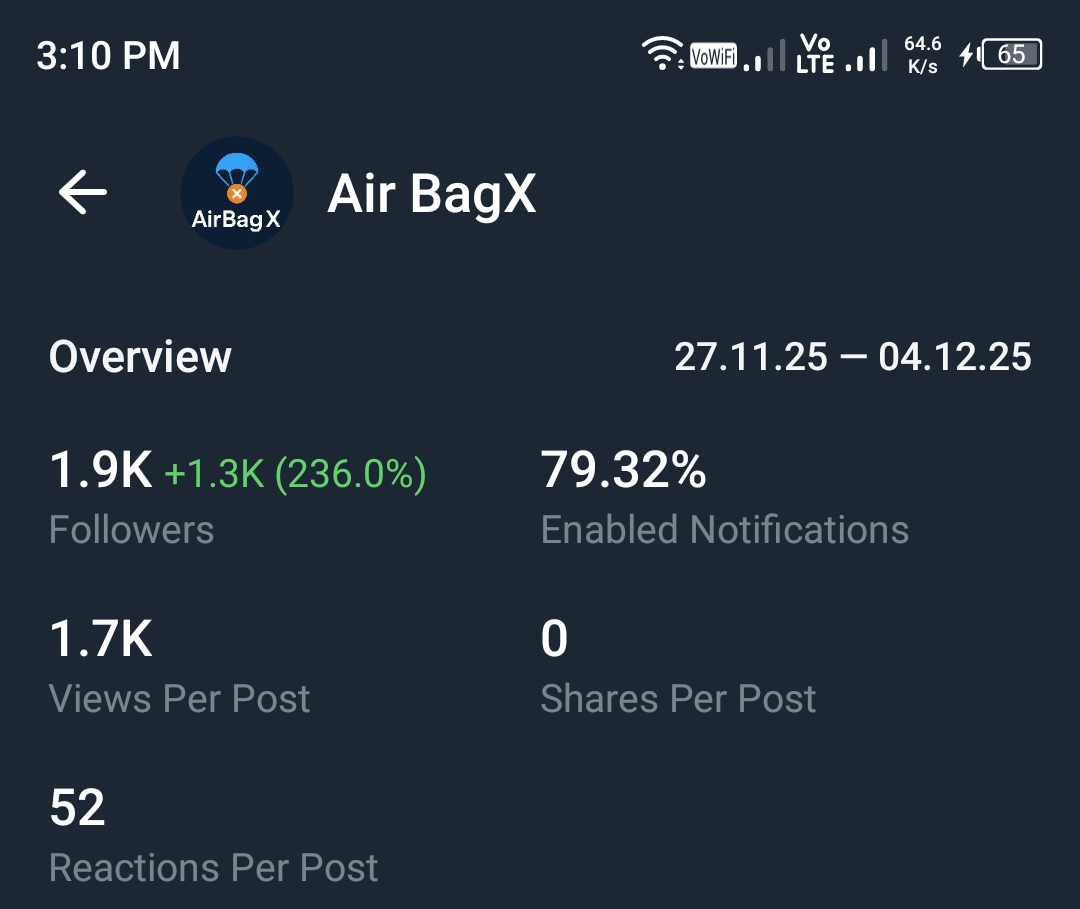Image resolution: width=1080 pixels, height=909 pixels.
Task: Tap the Reactions Per Post value 52
Action: 77,807
